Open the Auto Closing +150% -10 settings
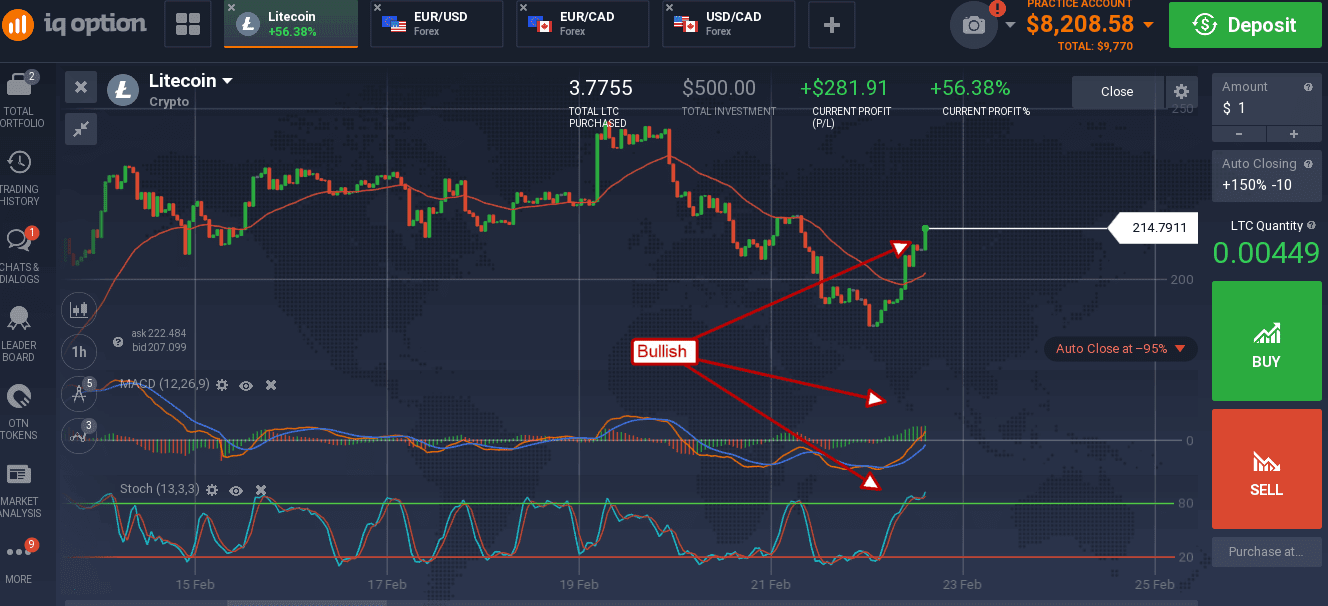 (x=1266, y=175)
